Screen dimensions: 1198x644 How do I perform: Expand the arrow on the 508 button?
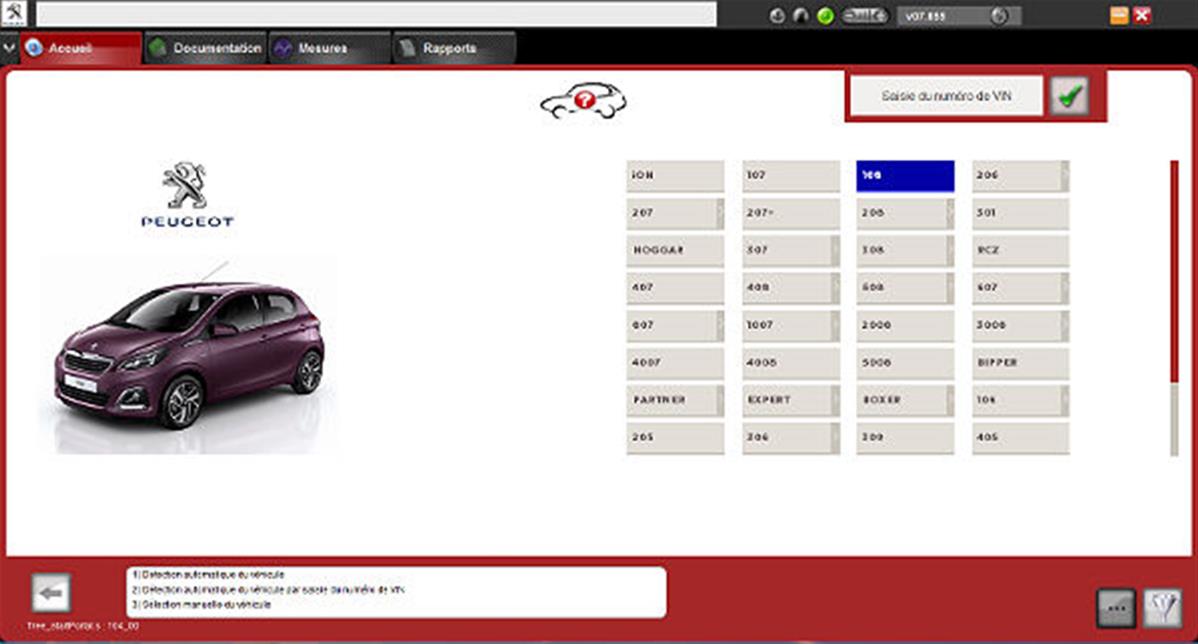[950, 288]
